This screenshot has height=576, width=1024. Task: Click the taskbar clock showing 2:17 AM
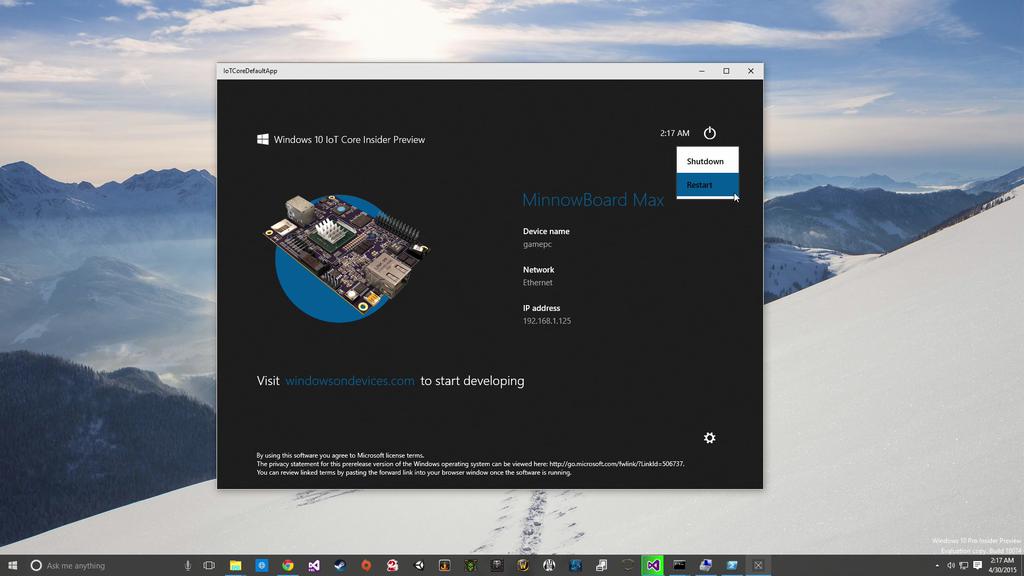click(1002, 565)
